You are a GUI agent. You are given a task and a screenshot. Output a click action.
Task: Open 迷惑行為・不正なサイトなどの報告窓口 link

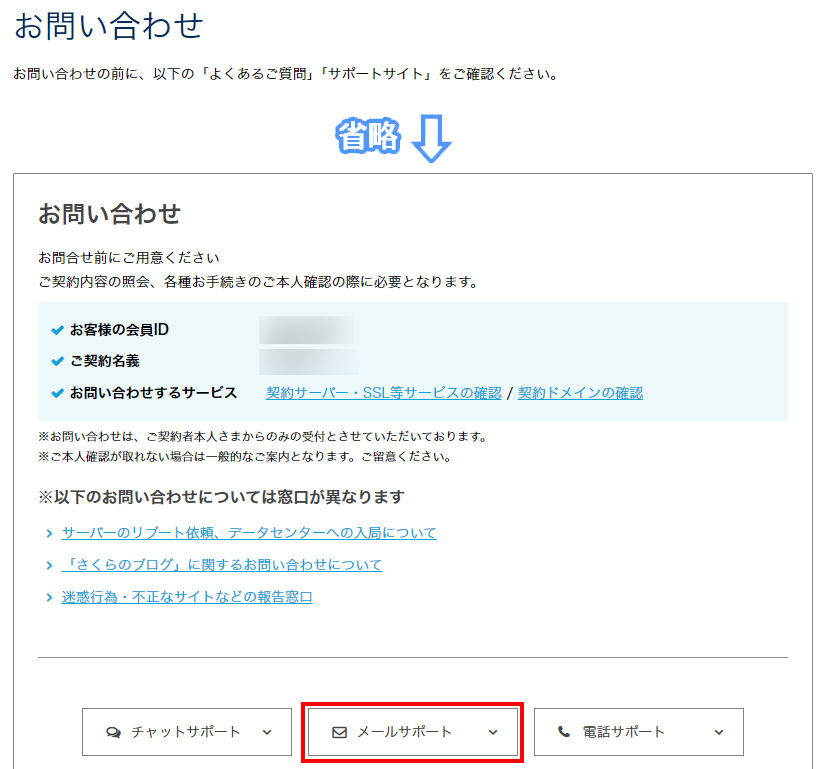187,597
